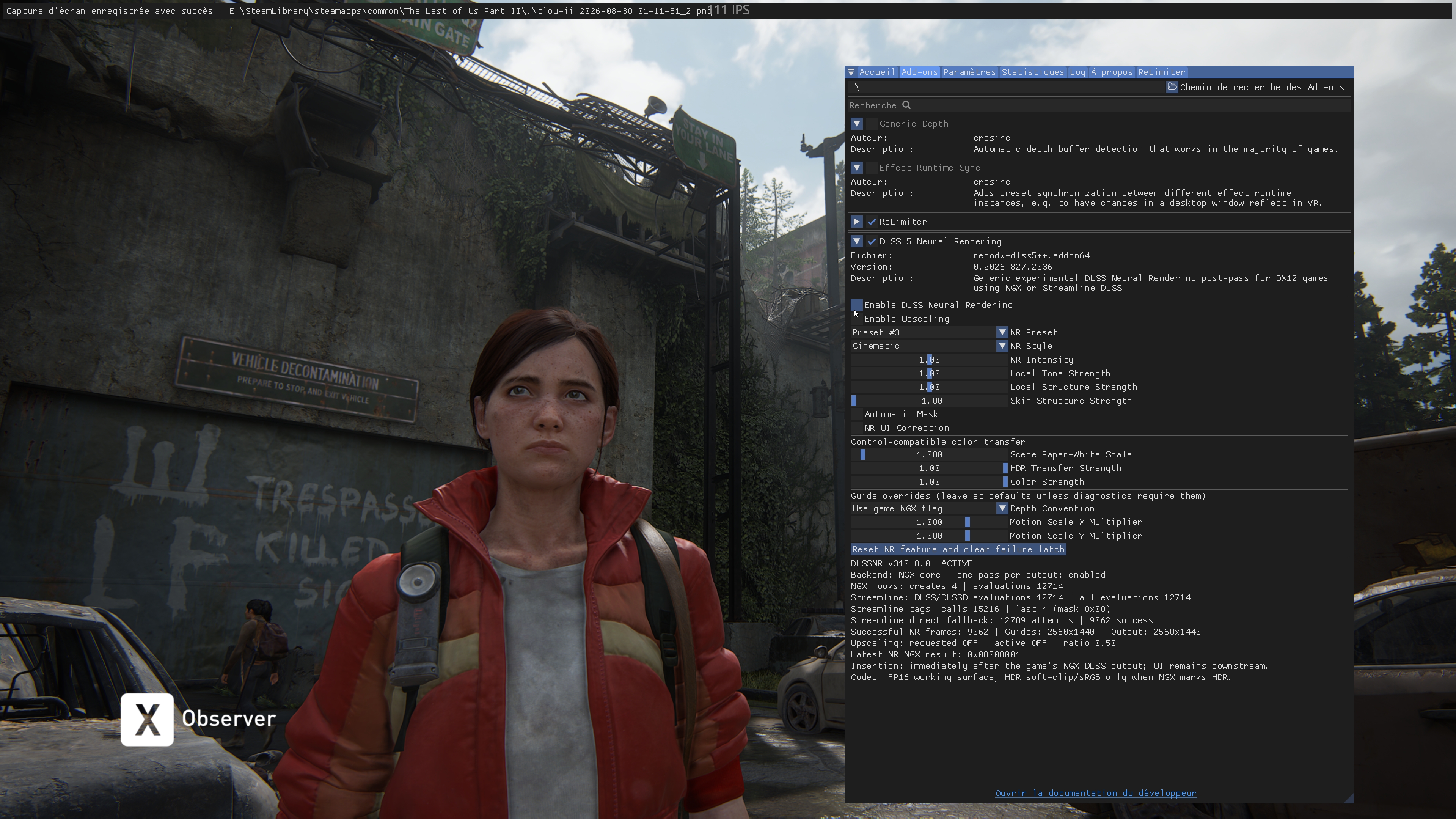
Task: Collapse the Effect Runtime Sync section
Action: tap(857, 168)
